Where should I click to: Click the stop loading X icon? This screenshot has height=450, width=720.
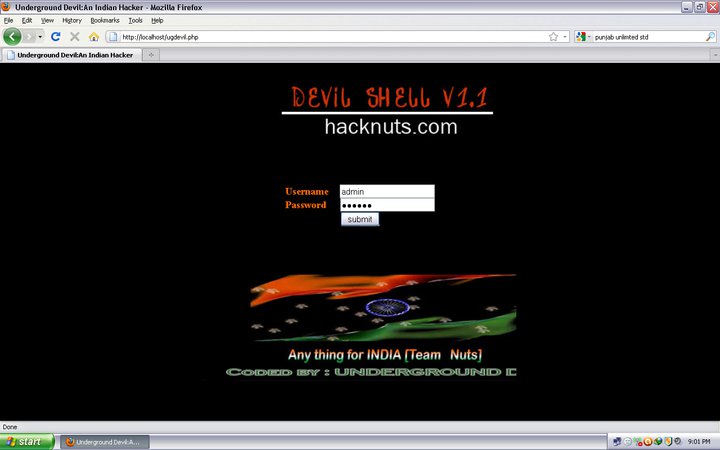click(x=74, y=37)
